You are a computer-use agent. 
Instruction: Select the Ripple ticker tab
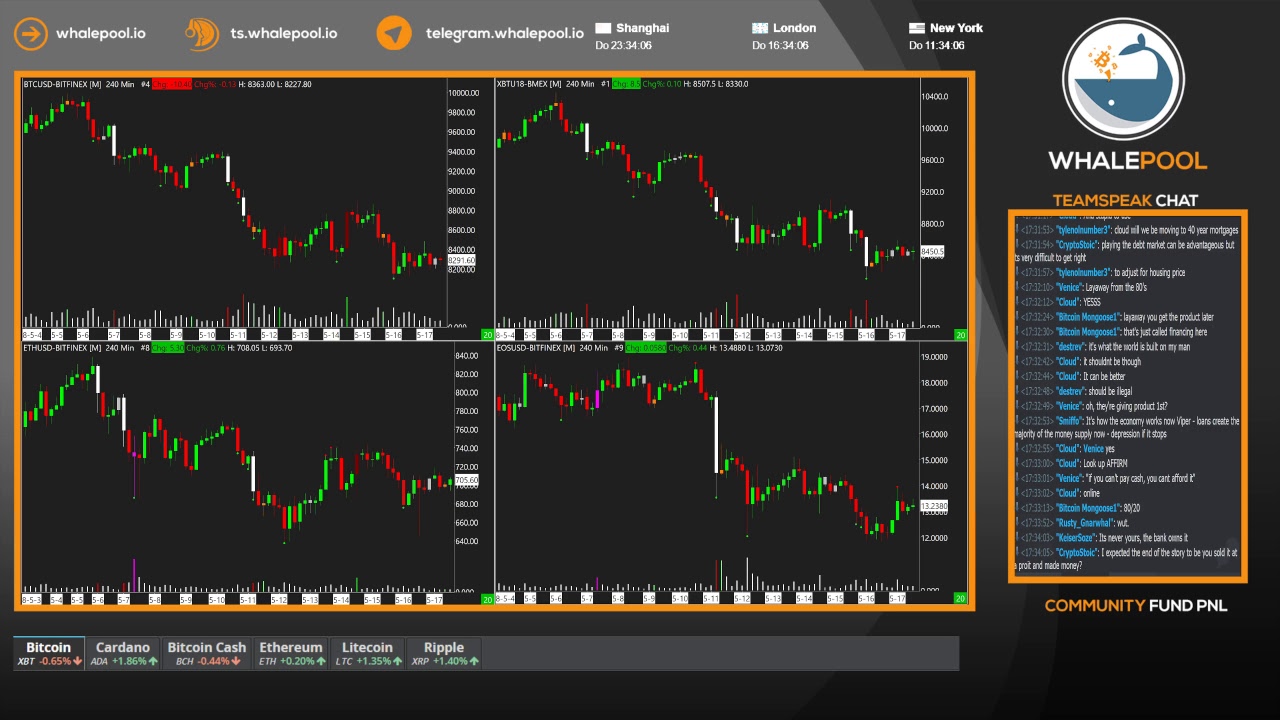(444, 654)
